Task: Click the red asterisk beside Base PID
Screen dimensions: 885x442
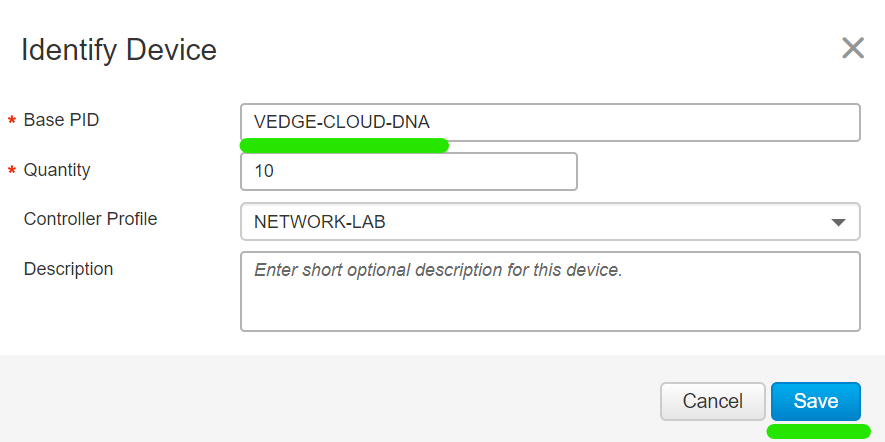Action: coord(11,120)
